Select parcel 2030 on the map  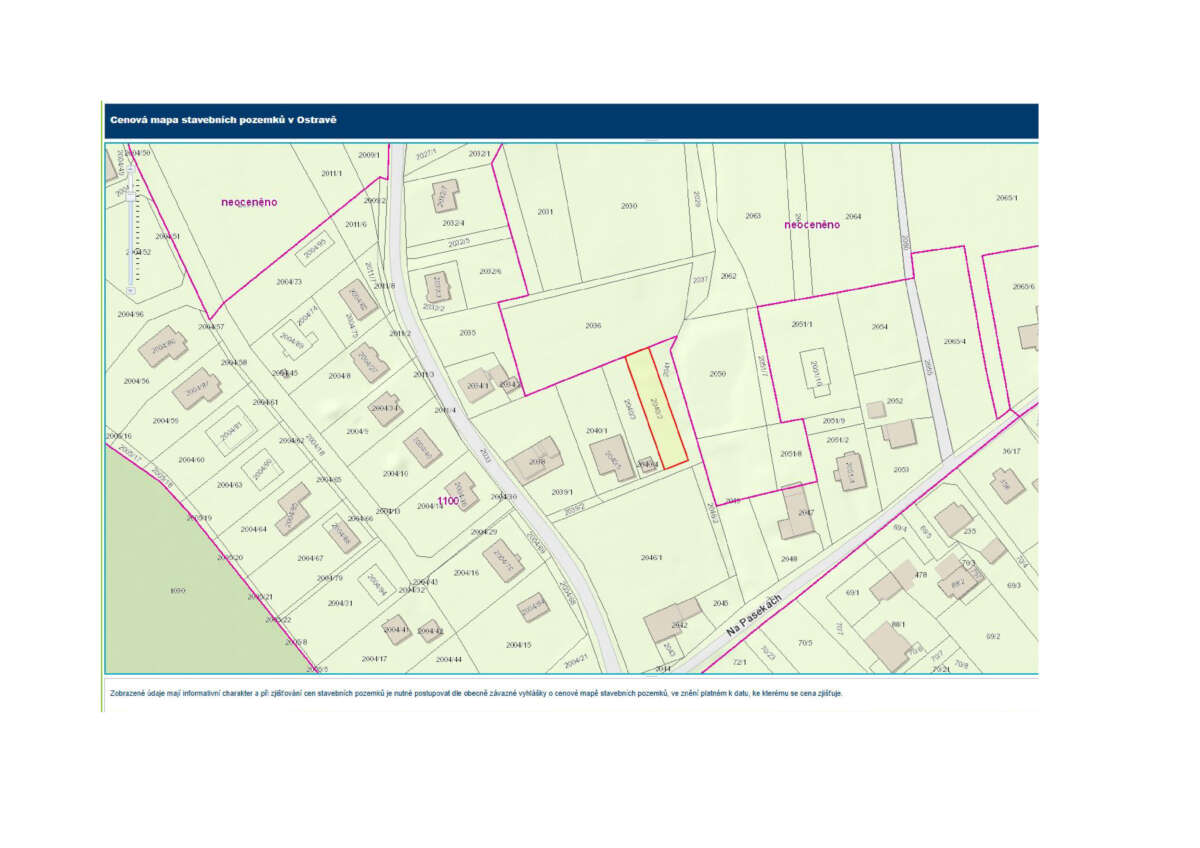[x=629, y=206]
